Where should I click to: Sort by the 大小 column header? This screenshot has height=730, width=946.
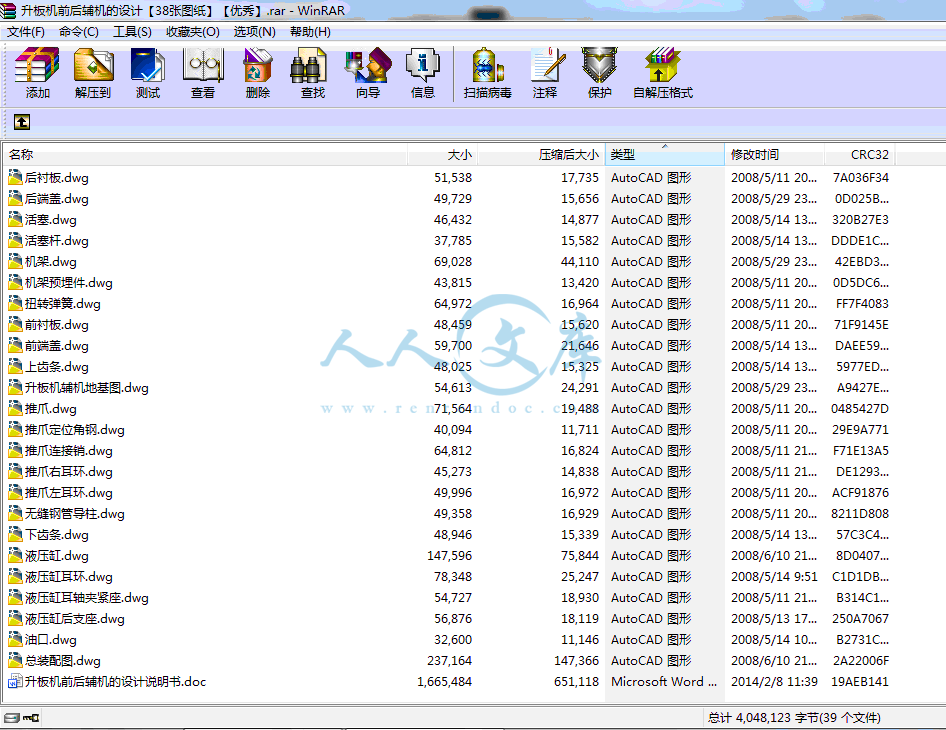442,154
